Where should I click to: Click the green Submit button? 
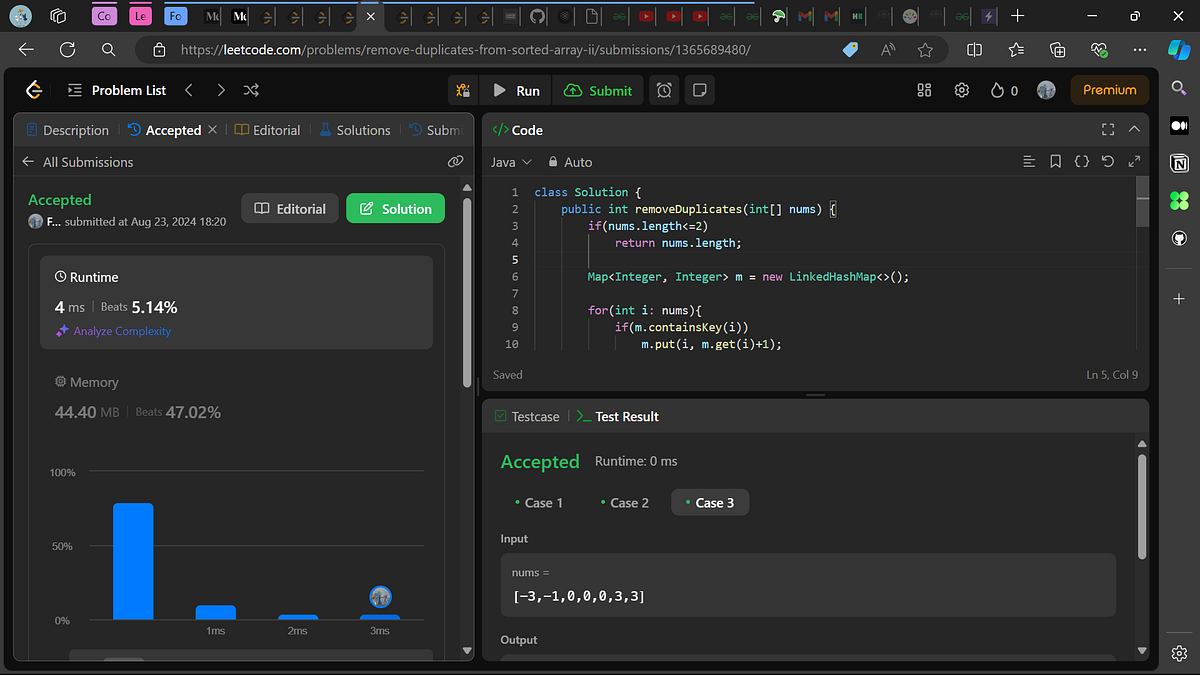[599, 90]
